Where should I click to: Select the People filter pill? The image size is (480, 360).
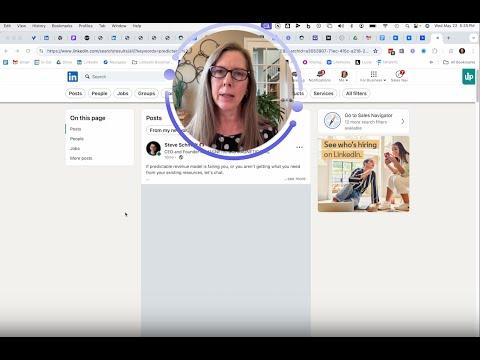[99, 93]
